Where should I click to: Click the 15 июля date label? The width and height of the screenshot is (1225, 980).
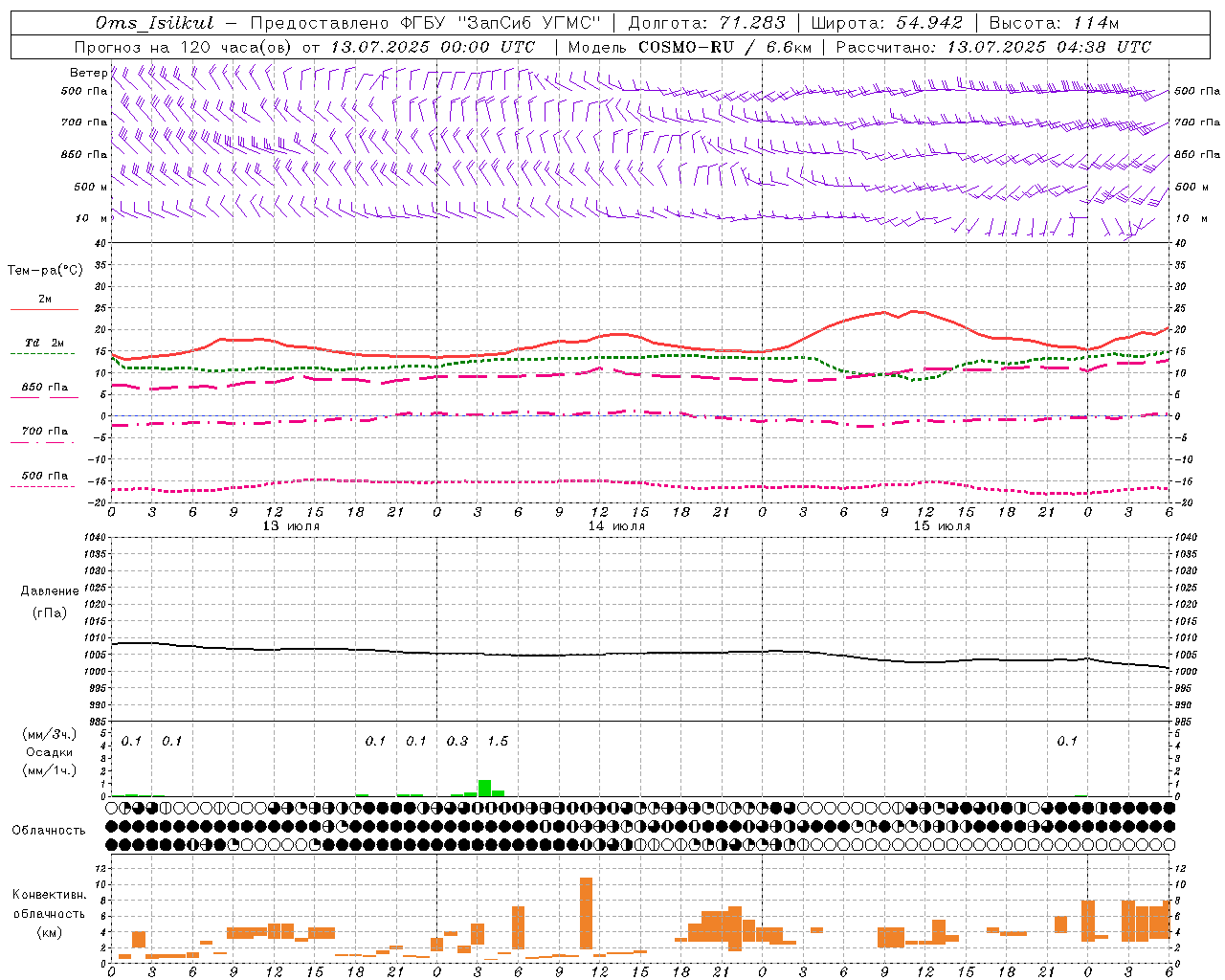point(942,526)
